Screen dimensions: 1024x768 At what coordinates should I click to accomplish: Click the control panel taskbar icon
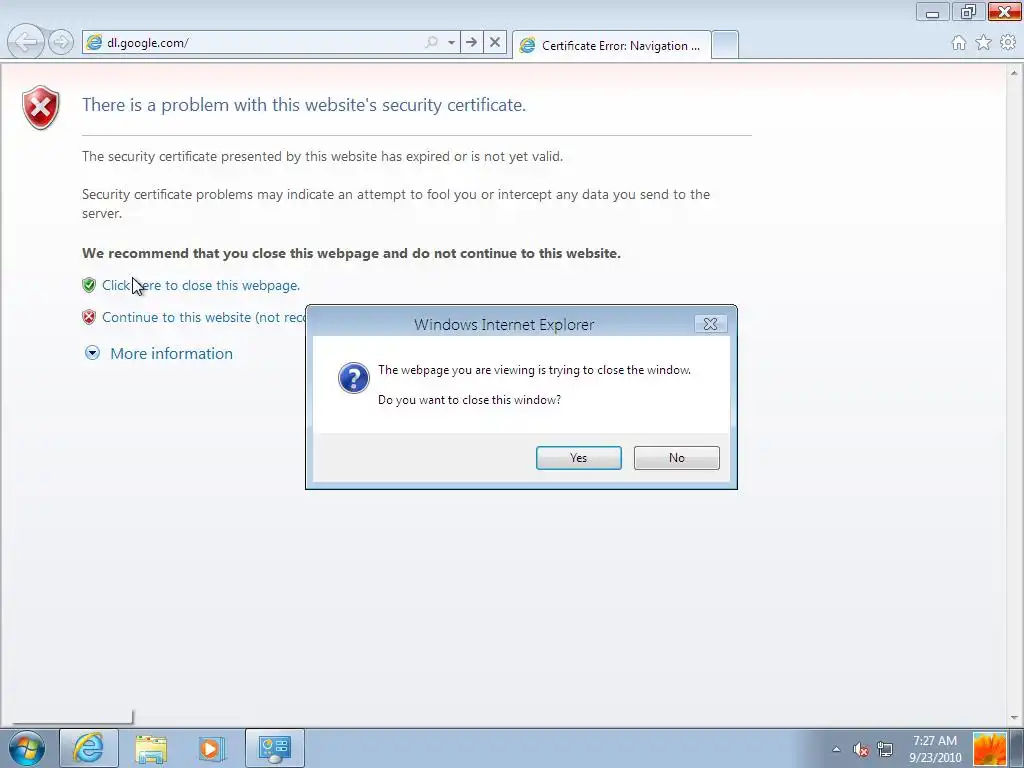tap(274, 748)
